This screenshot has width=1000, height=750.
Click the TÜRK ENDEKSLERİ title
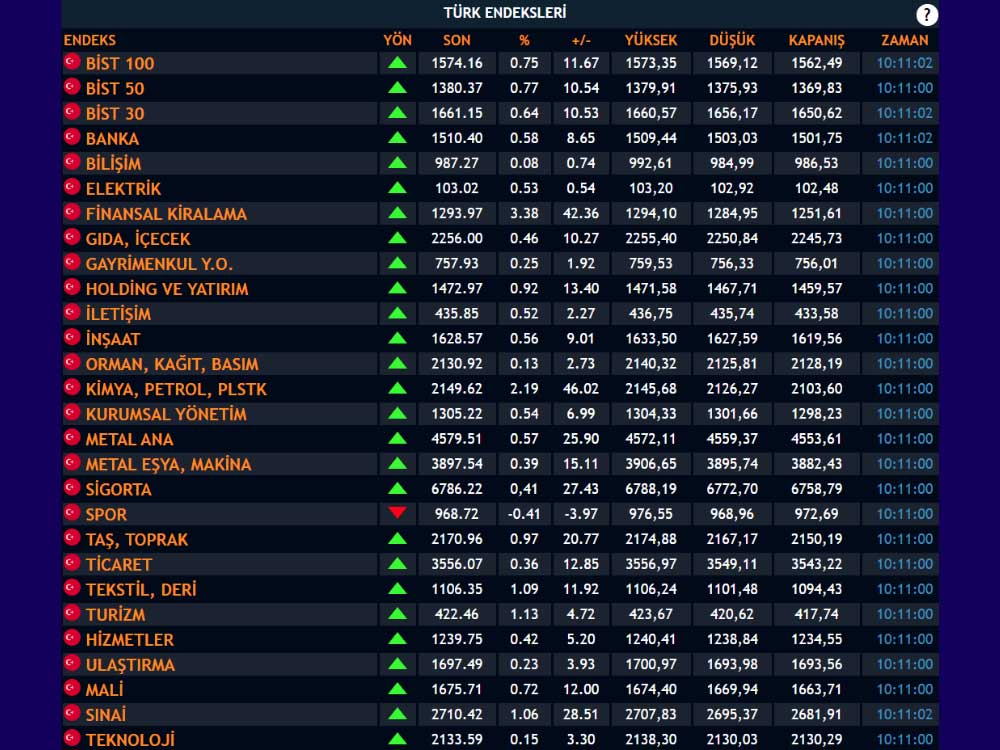coord(504,13)
